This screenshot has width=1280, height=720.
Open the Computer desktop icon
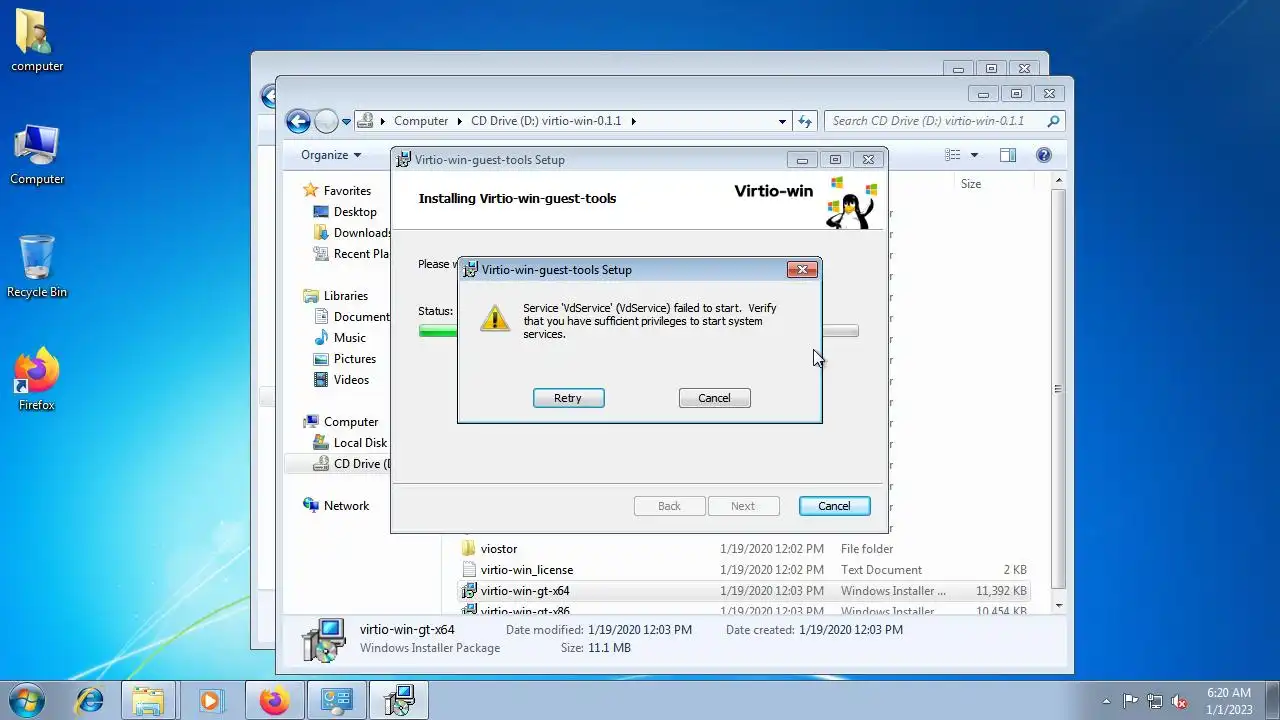[x=37, y=155]
